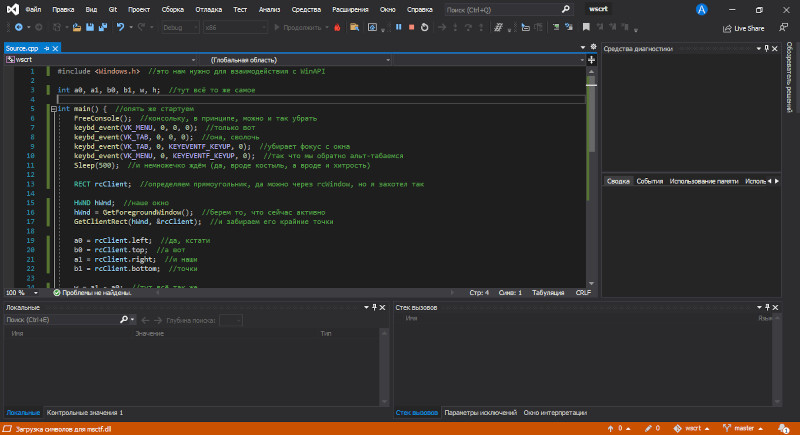Viewport: 800px width, 435px height.
Task: Stop debugging with the red square
Action: [x=411, y=28]
